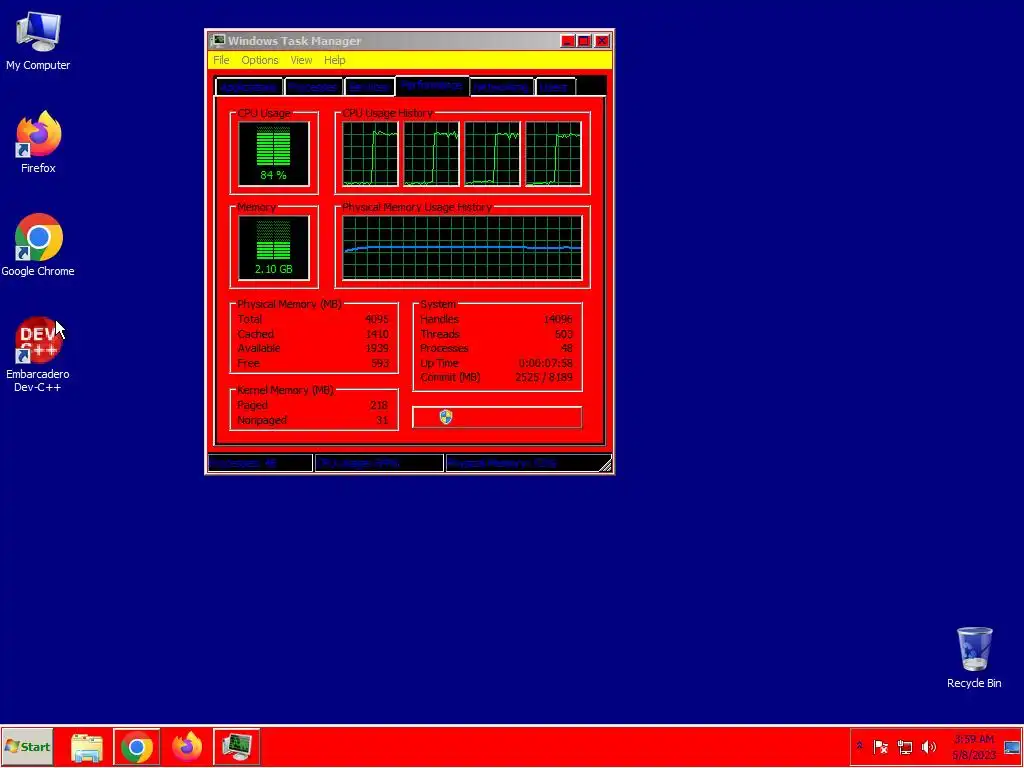
Task: Click the Processes count 48
Action: (x=567, y=349)
